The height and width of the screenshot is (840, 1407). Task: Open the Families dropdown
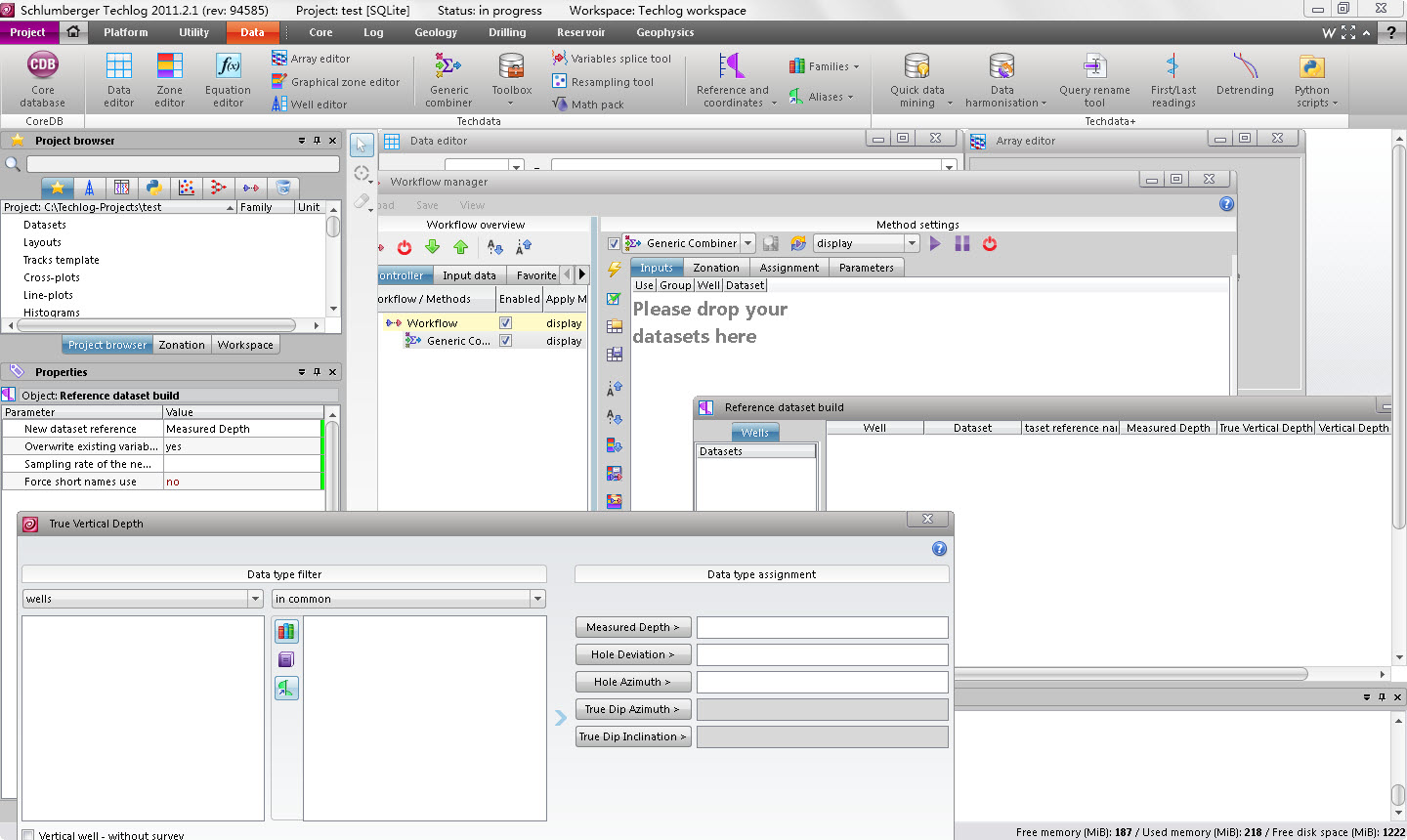point(856,67)
